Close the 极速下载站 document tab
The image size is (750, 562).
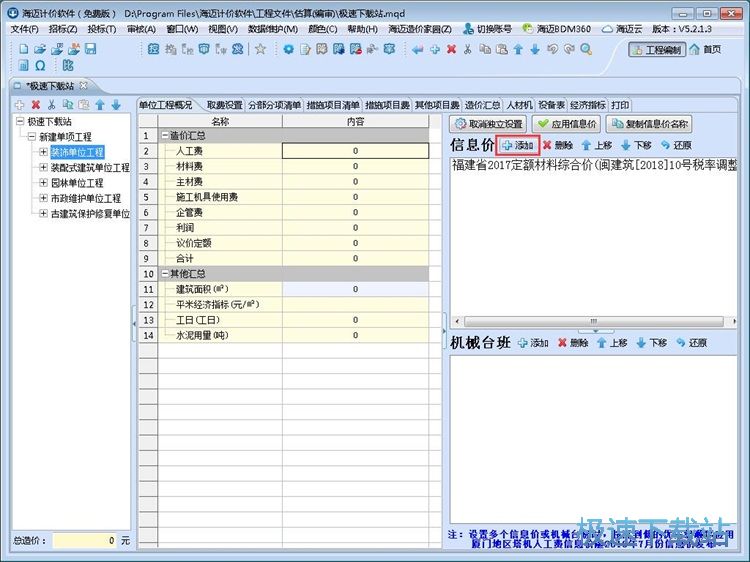tap(83, 86)
